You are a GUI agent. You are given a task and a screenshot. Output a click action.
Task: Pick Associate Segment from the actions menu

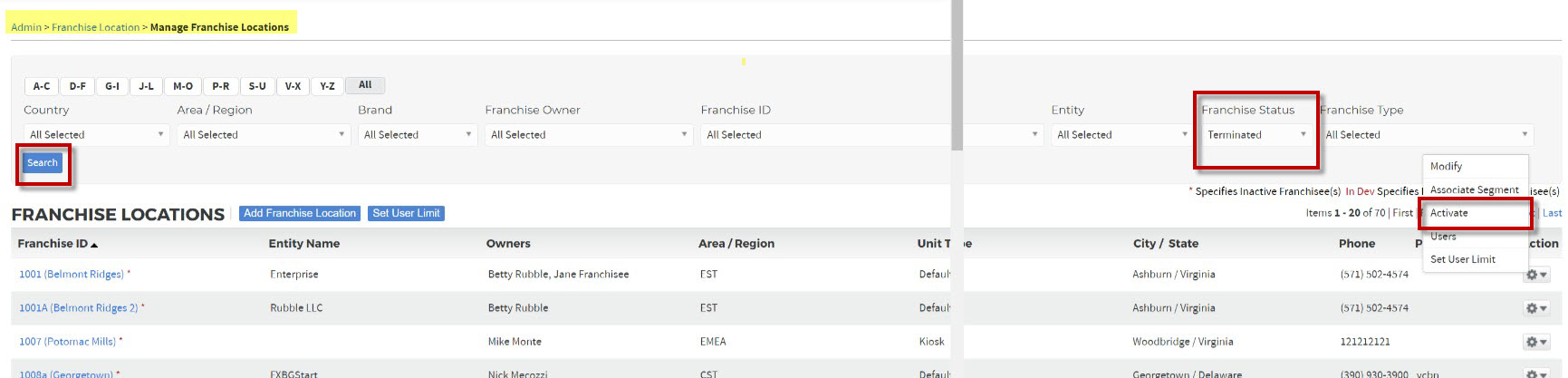pos(1474,190)
